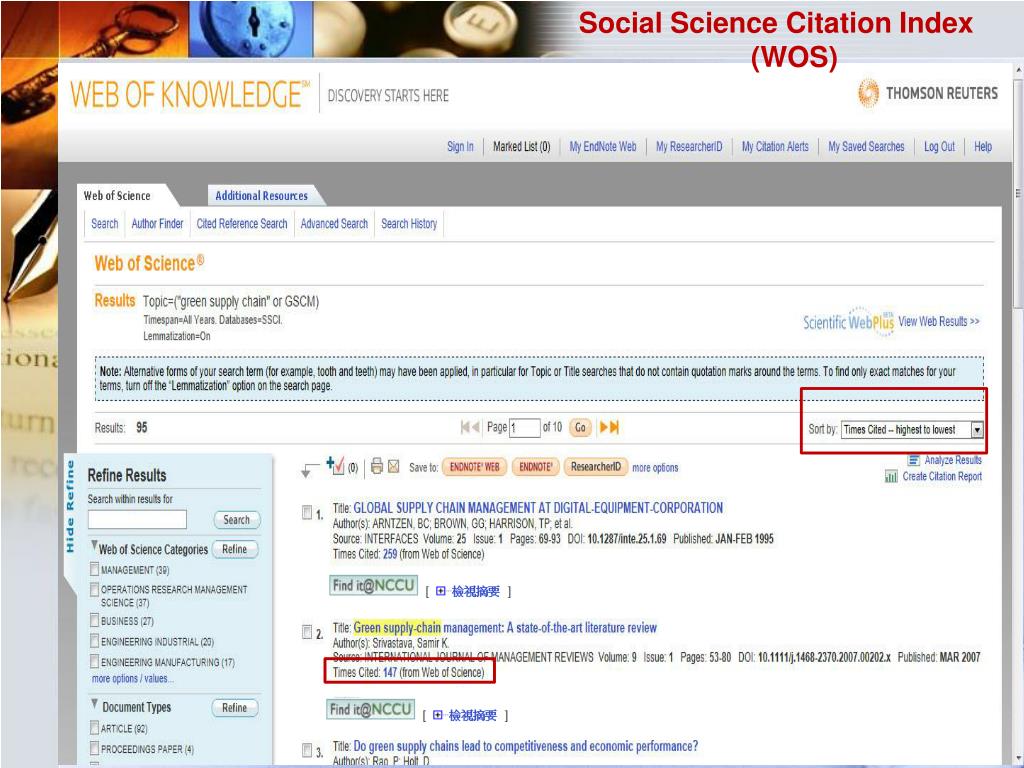The height and width of the screenshot is (768, 1024).
Task: Open the Sort by dropdown
Action: coord(912,429)
